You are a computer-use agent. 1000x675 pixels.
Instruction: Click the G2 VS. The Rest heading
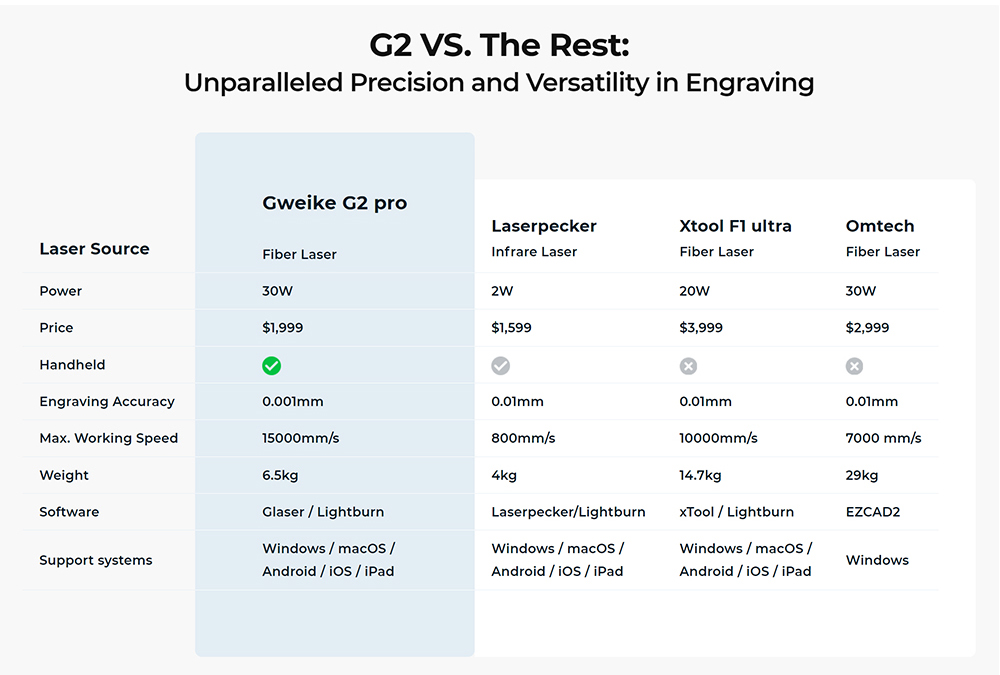[499, 46]
